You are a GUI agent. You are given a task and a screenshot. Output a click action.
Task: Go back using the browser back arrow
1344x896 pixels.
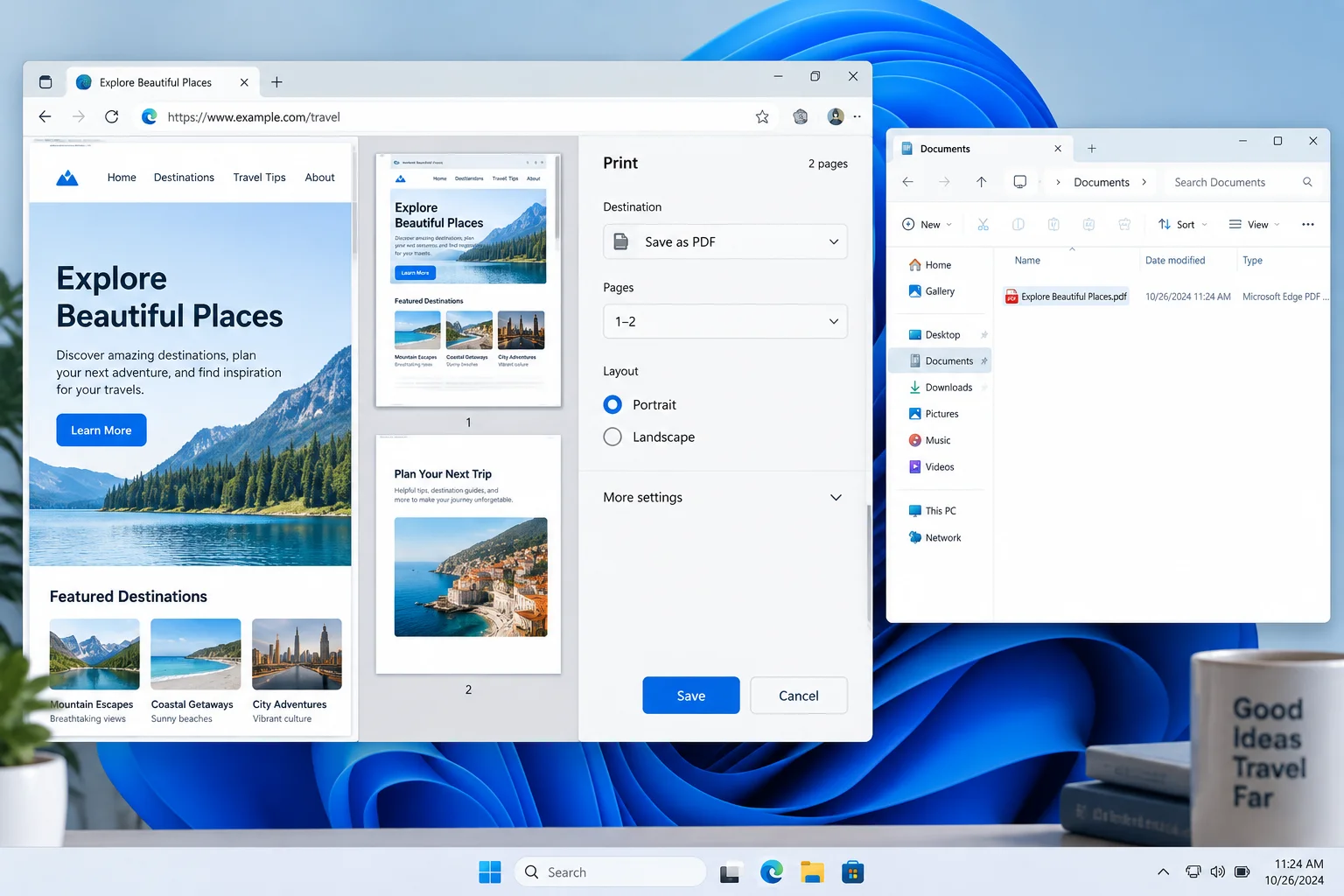[45, 116]
